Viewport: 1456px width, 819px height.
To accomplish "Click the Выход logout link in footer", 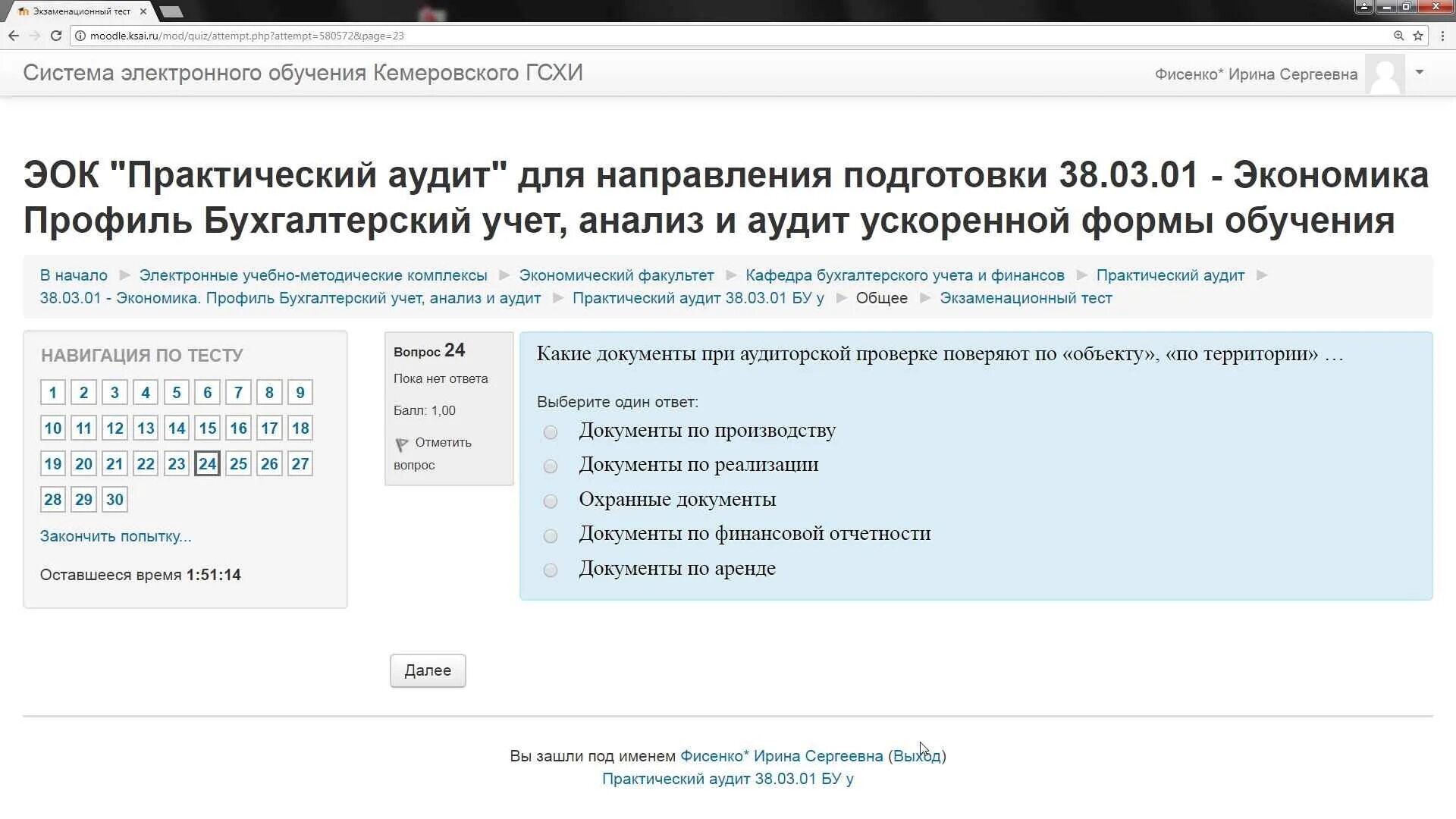I will (917, 756).
